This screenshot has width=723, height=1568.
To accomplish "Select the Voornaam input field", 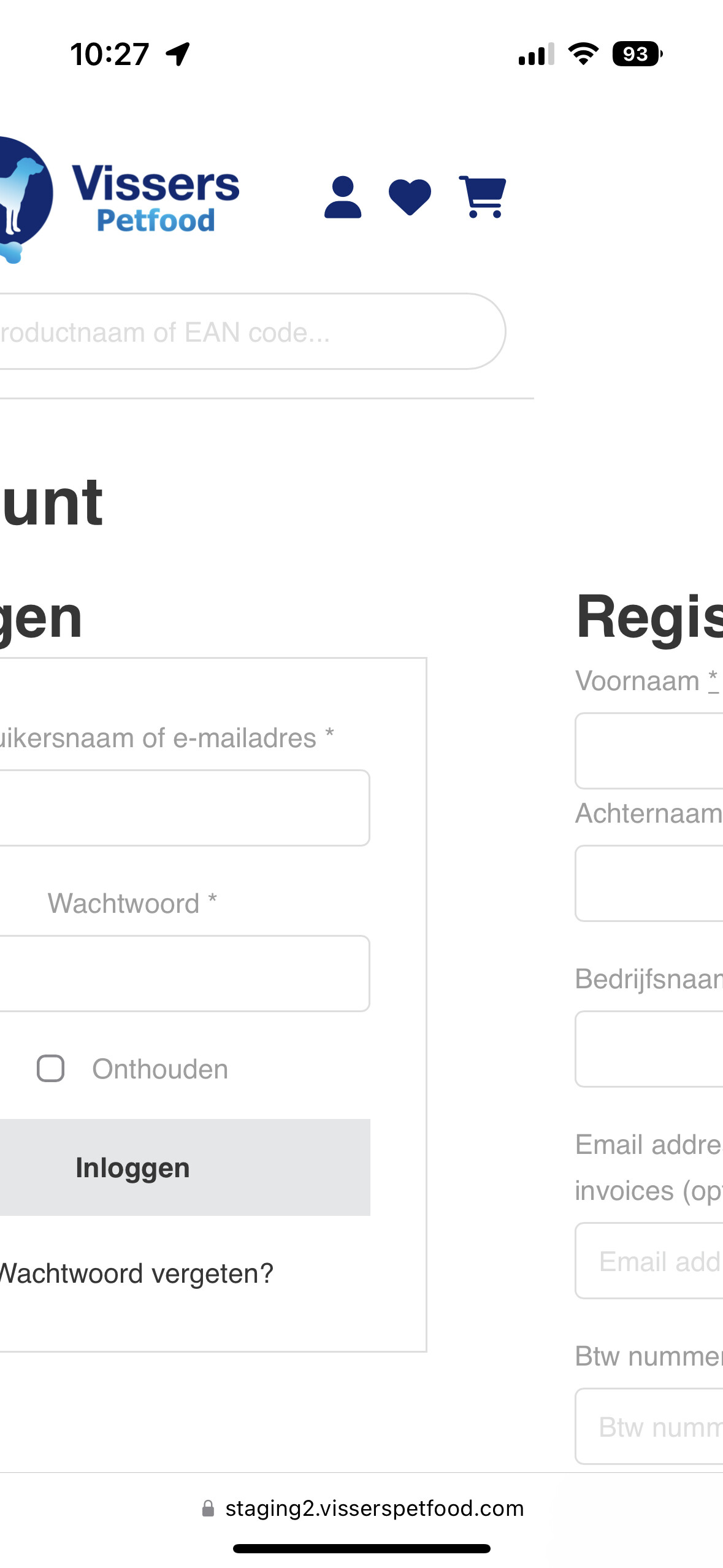I will (x=649, y=751).
